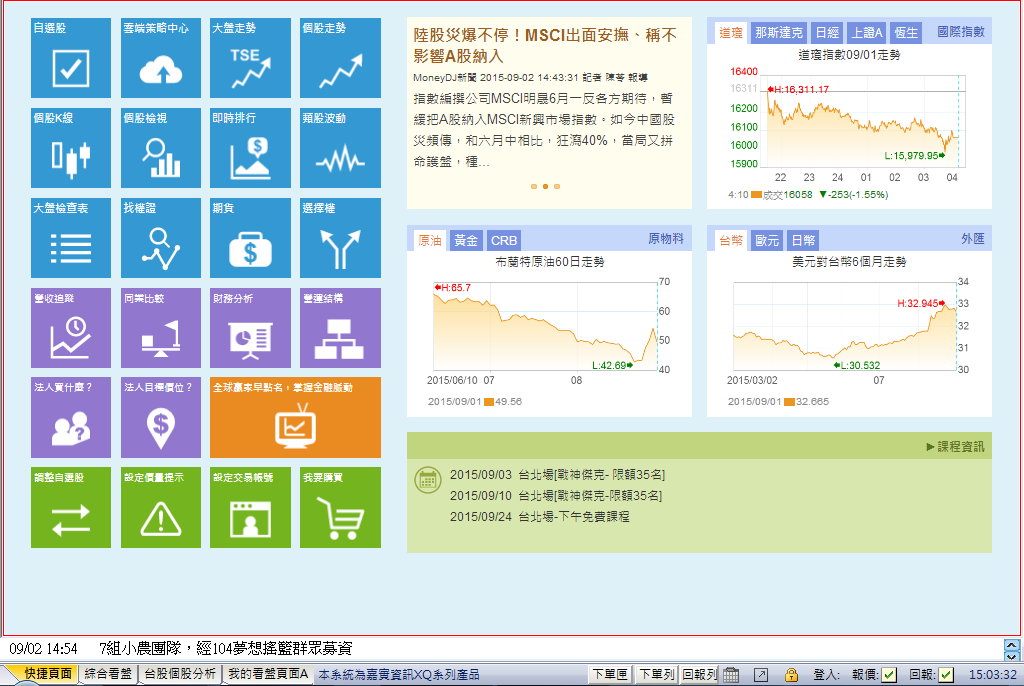This screenshot has width=1024, height=686.
Task: Toggle the 報價 checkbox
Action: [889, 675]
